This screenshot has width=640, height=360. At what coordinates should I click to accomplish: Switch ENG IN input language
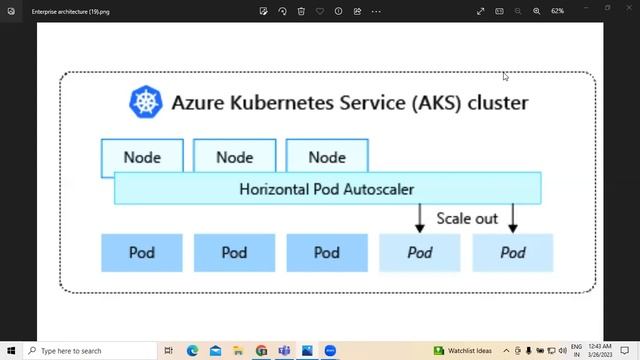pos(576,351)
